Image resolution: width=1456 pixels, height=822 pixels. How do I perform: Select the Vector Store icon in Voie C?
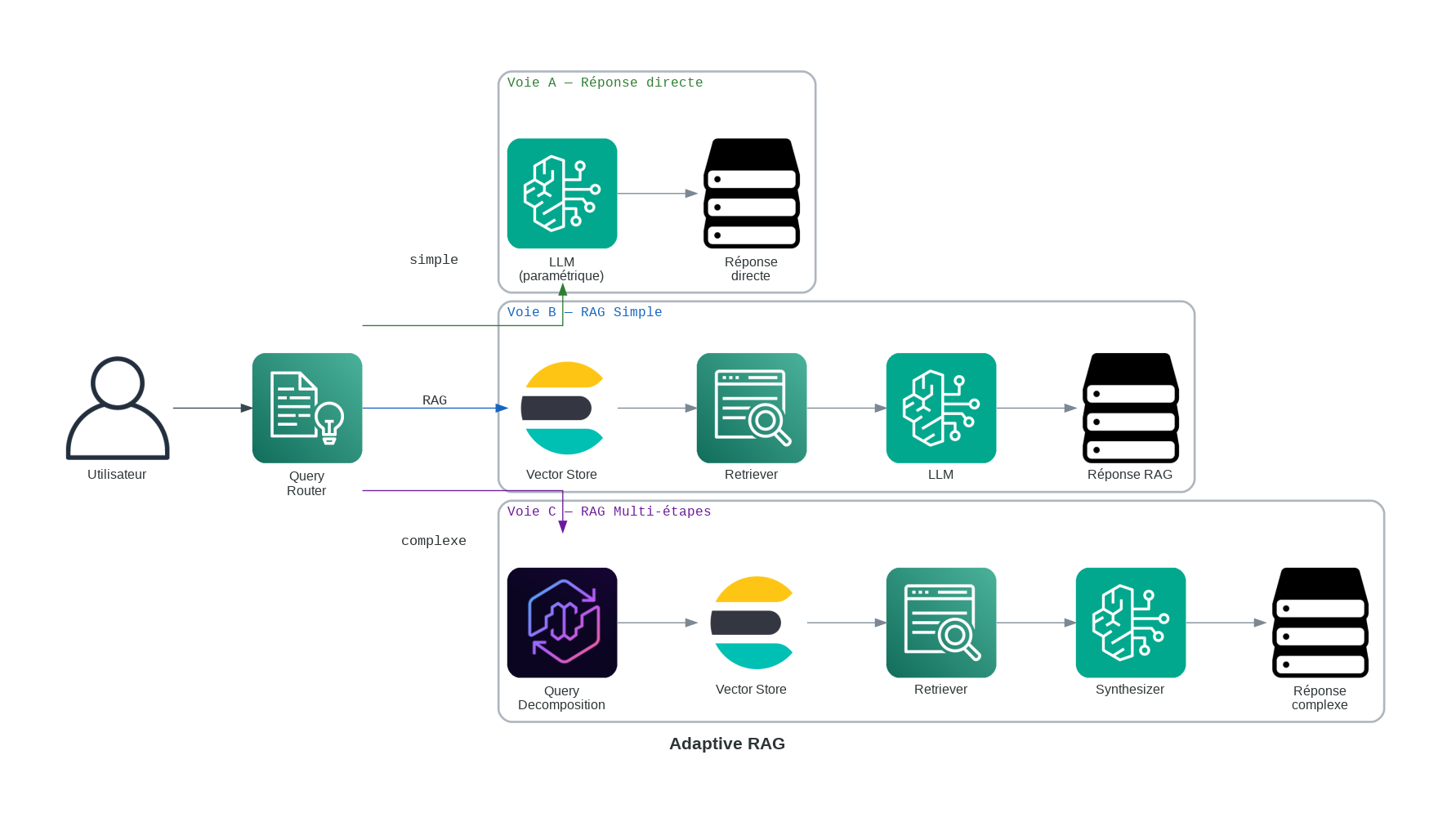coord(751,623)
